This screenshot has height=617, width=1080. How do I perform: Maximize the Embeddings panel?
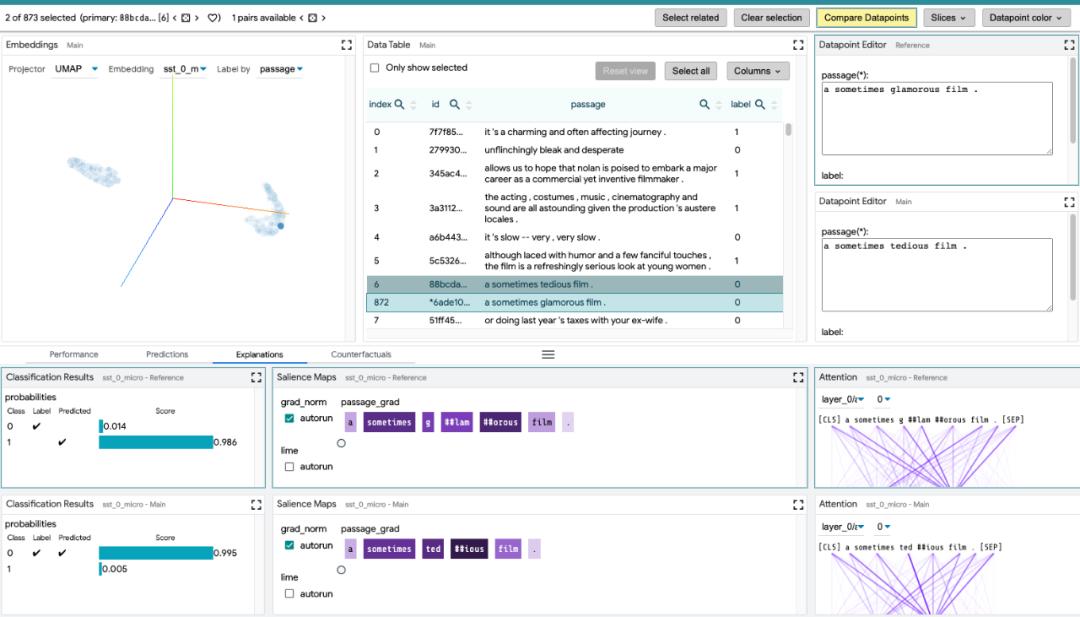[346, 45]
